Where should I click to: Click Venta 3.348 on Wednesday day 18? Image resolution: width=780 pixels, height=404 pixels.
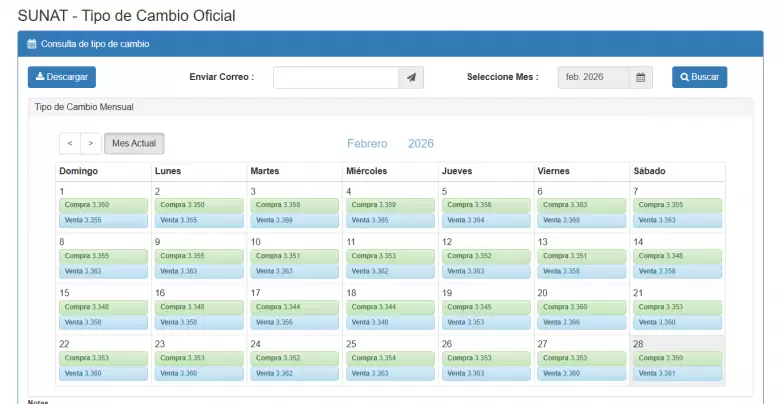click(389, 322)
